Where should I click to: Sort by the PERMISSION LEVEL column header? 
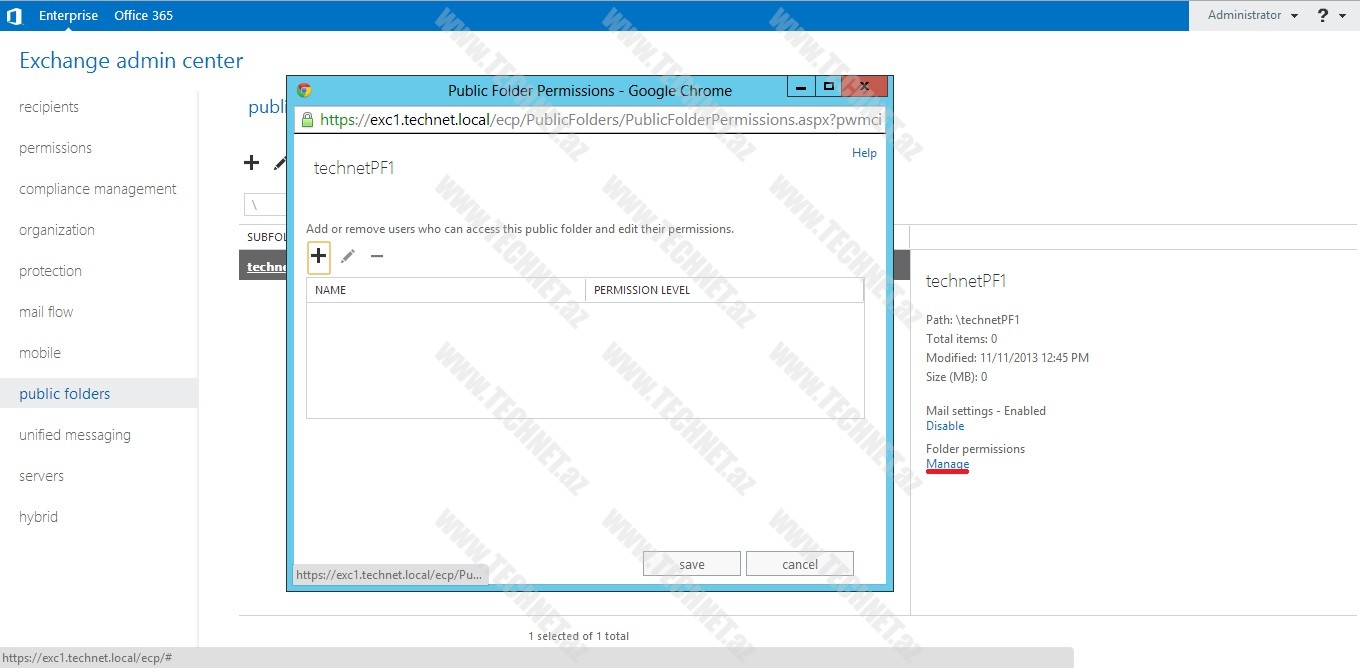click(641, 290)
